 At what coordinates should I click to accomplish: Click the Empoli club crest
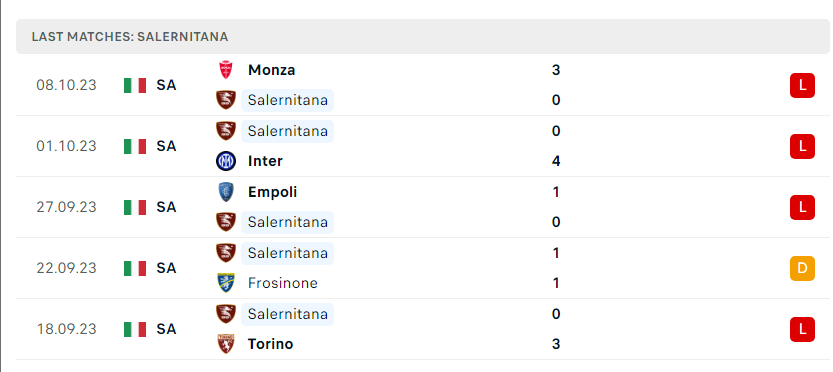[226, 192]
